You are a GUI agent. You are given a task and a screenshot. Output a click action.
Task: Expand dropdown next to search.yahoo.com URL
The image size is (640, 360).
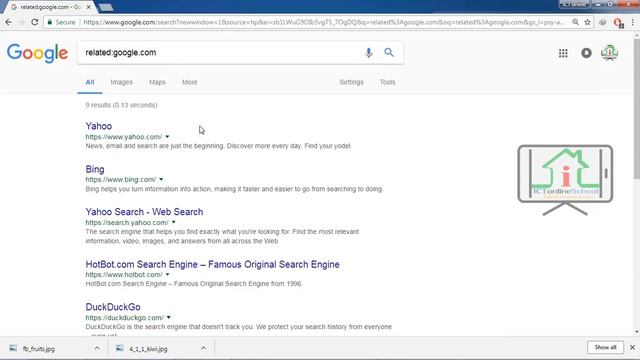coord(173,222)
